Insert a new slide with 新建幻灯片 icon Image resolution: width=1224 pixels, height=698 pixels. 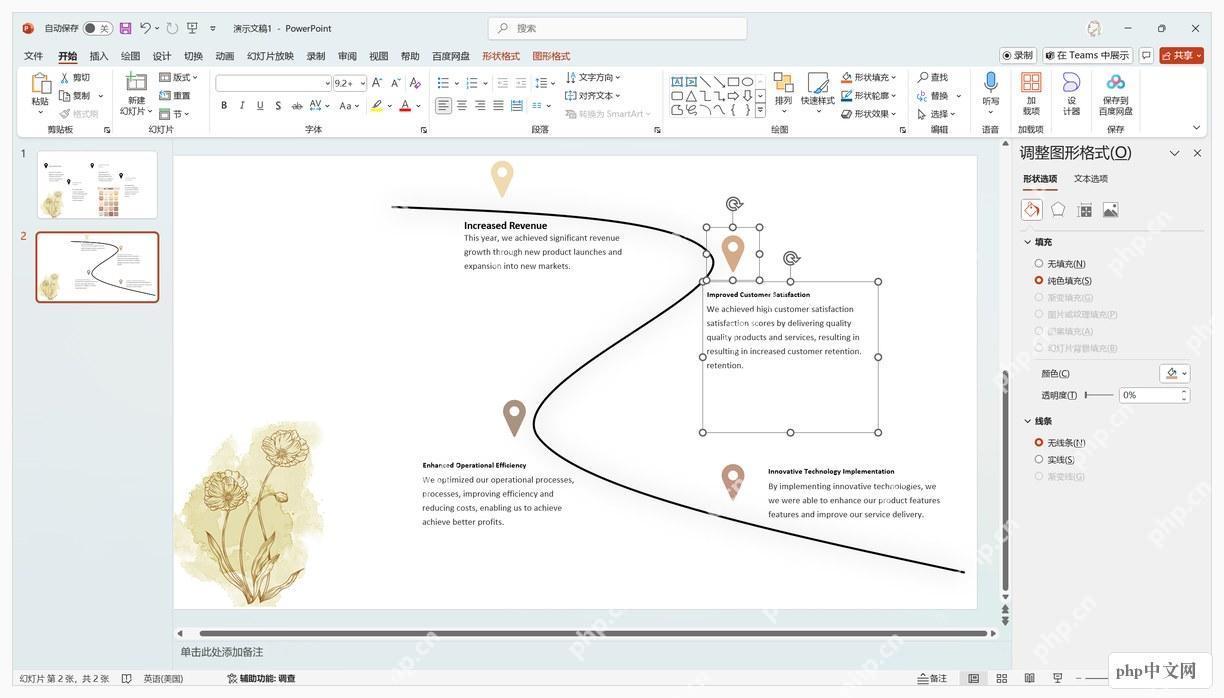click(x=136, y=82)
